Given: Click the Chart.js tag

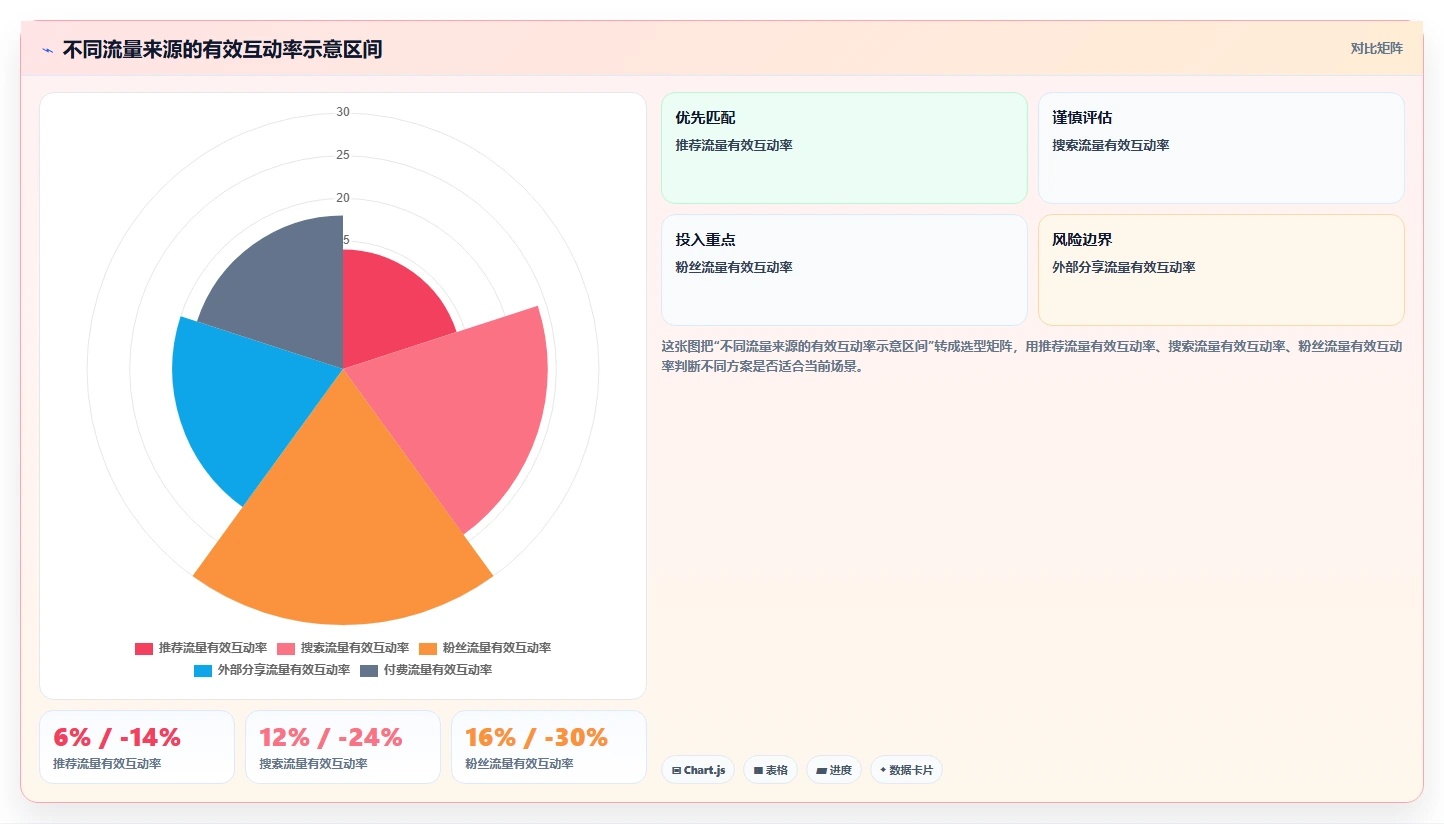Looking at the screenshot, I should tap(698, 770).
